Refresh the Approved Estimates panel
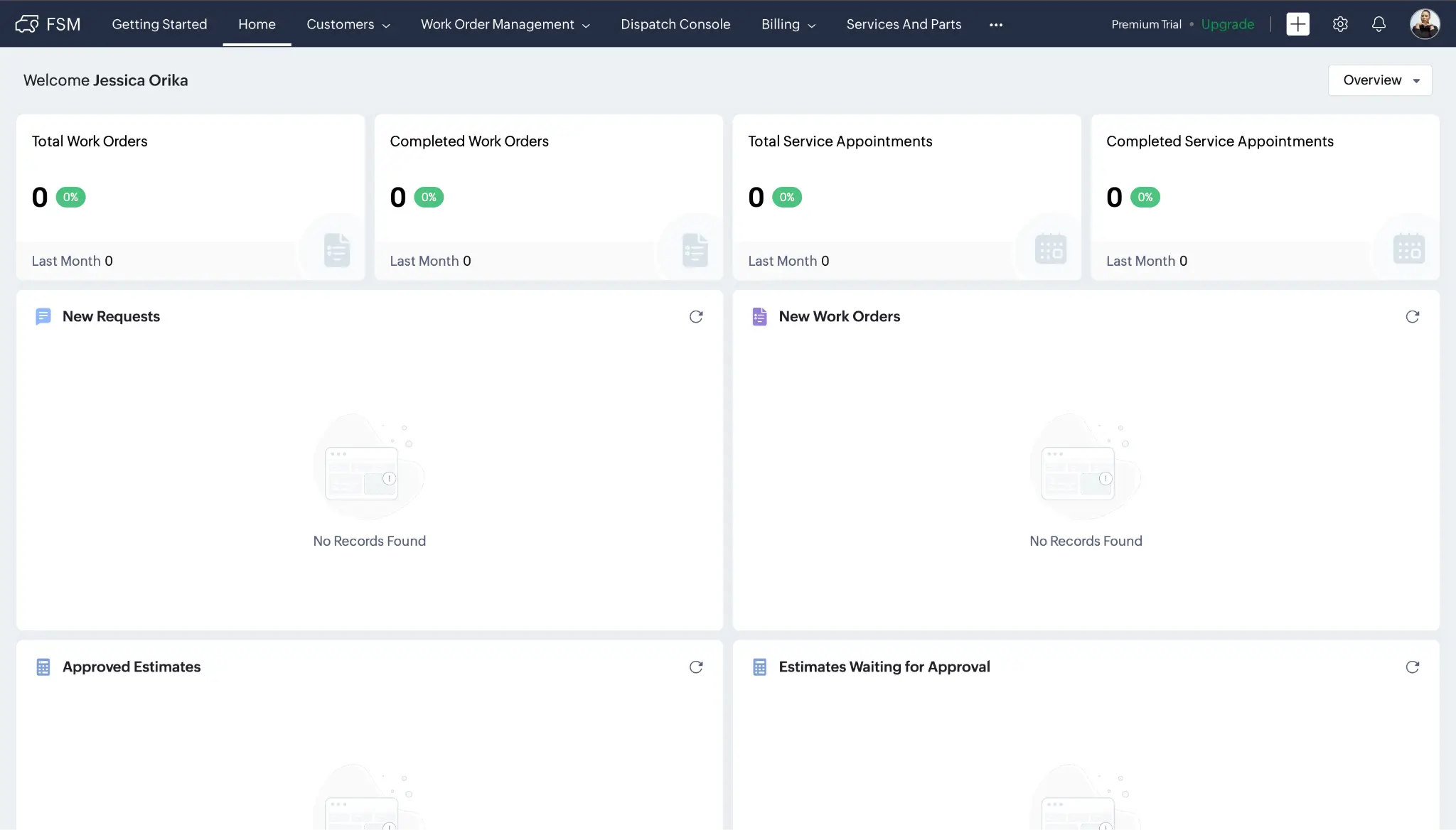Screen dimensions: 1456x830 coord(696,667)
